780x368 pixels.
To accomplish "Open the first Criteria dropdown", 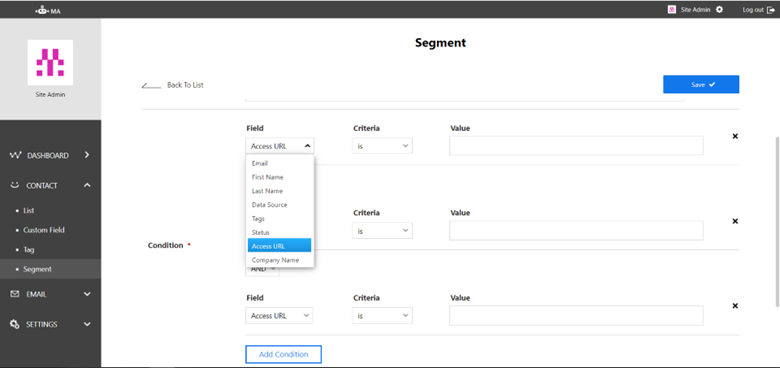I will 382,146.
